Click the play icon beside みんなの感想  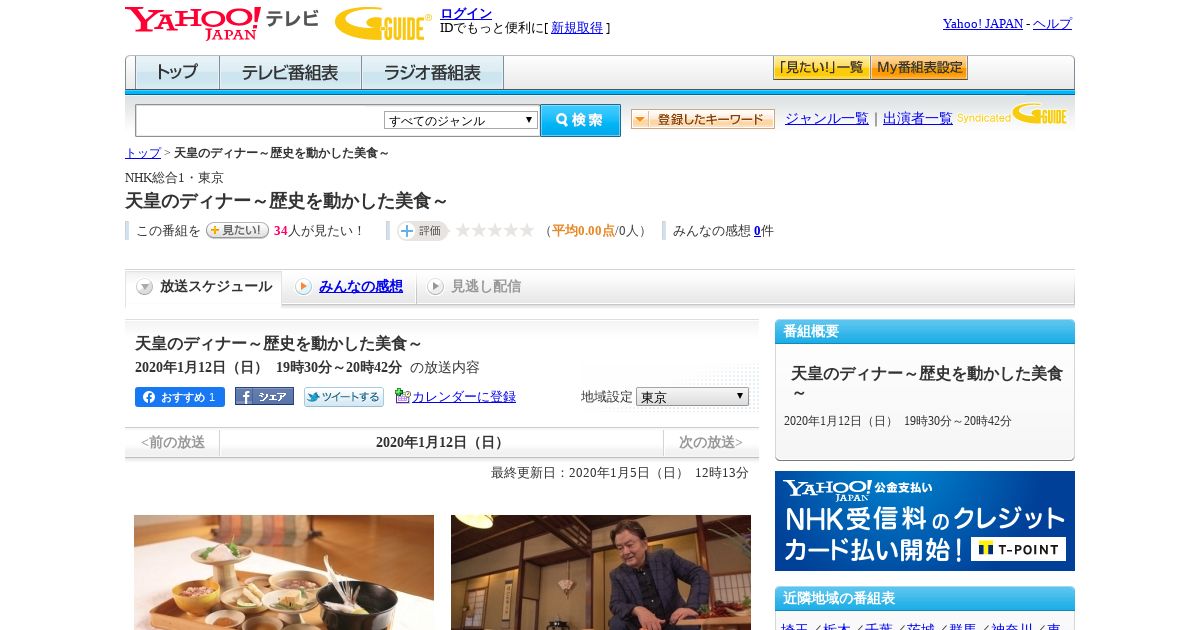(x=303, y=287)
